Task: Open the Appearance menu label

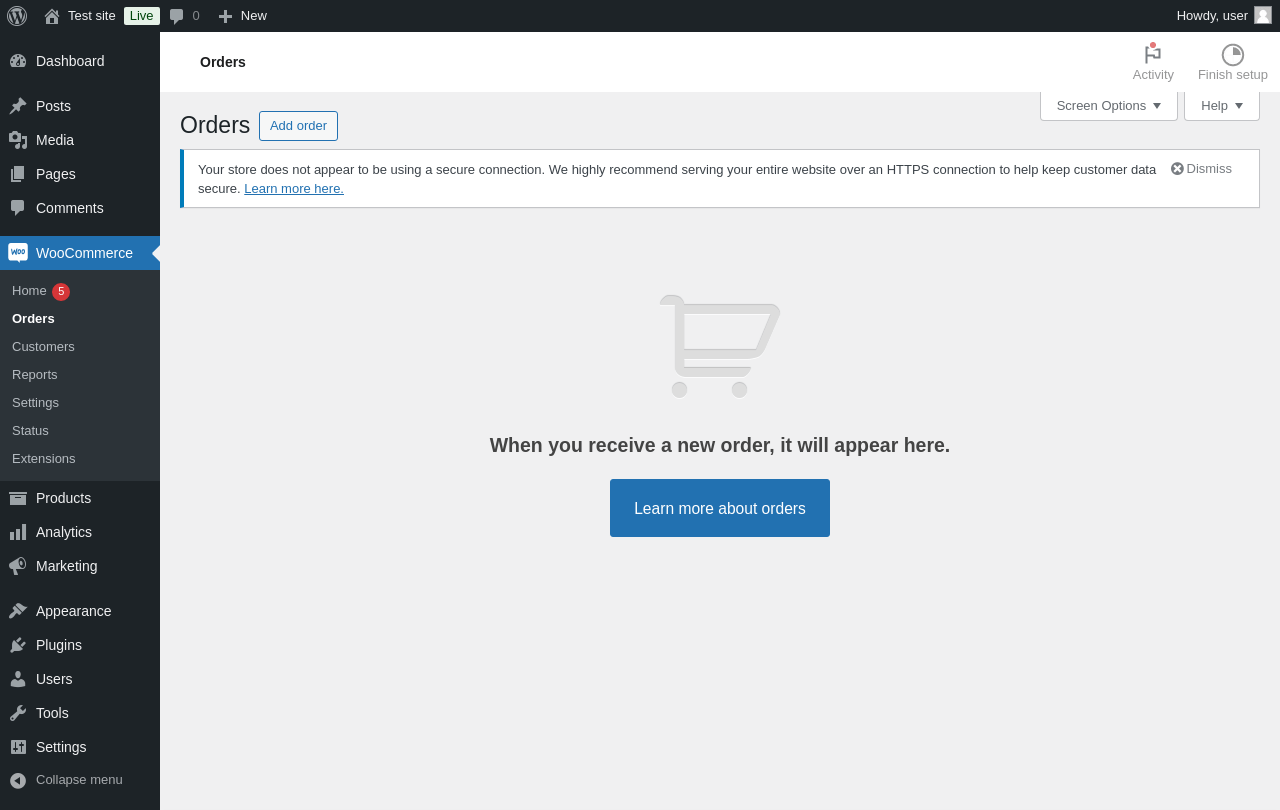Action: pos(74,611)
